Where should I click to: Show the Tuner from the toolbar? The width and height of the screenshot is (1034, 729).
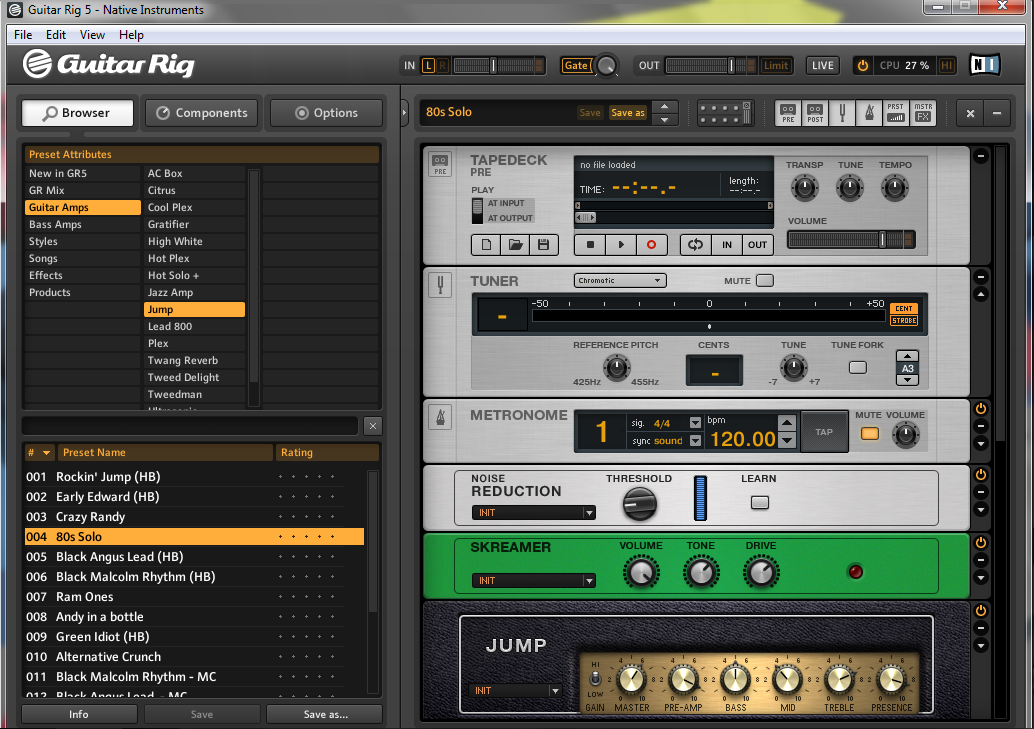pos(842,113)
